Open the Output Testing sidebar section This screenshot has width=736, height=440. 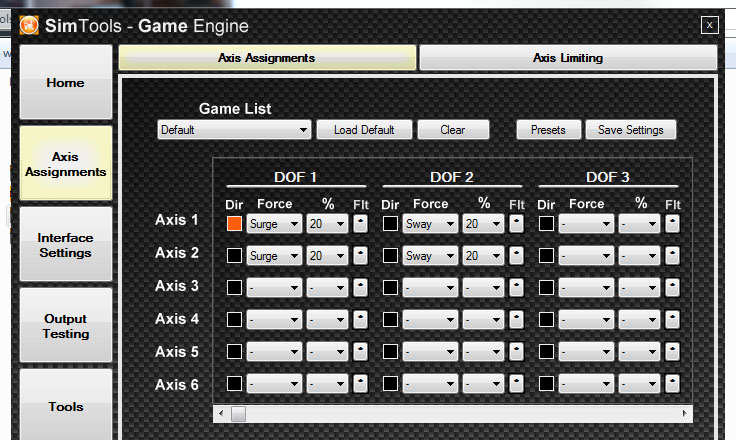coord(66,326)
